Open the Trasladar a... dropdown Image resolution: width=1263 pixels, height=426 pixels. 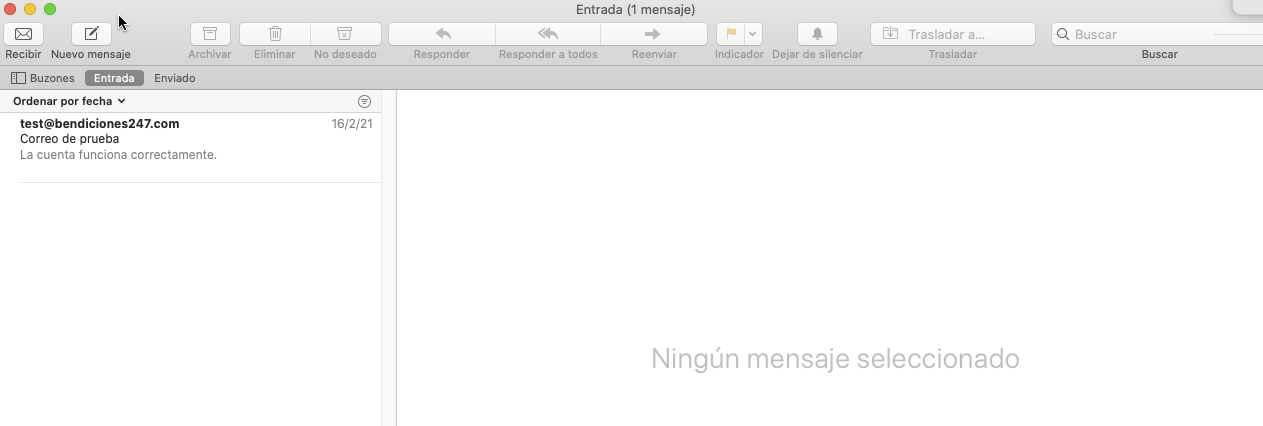click(x=952, y=34)
